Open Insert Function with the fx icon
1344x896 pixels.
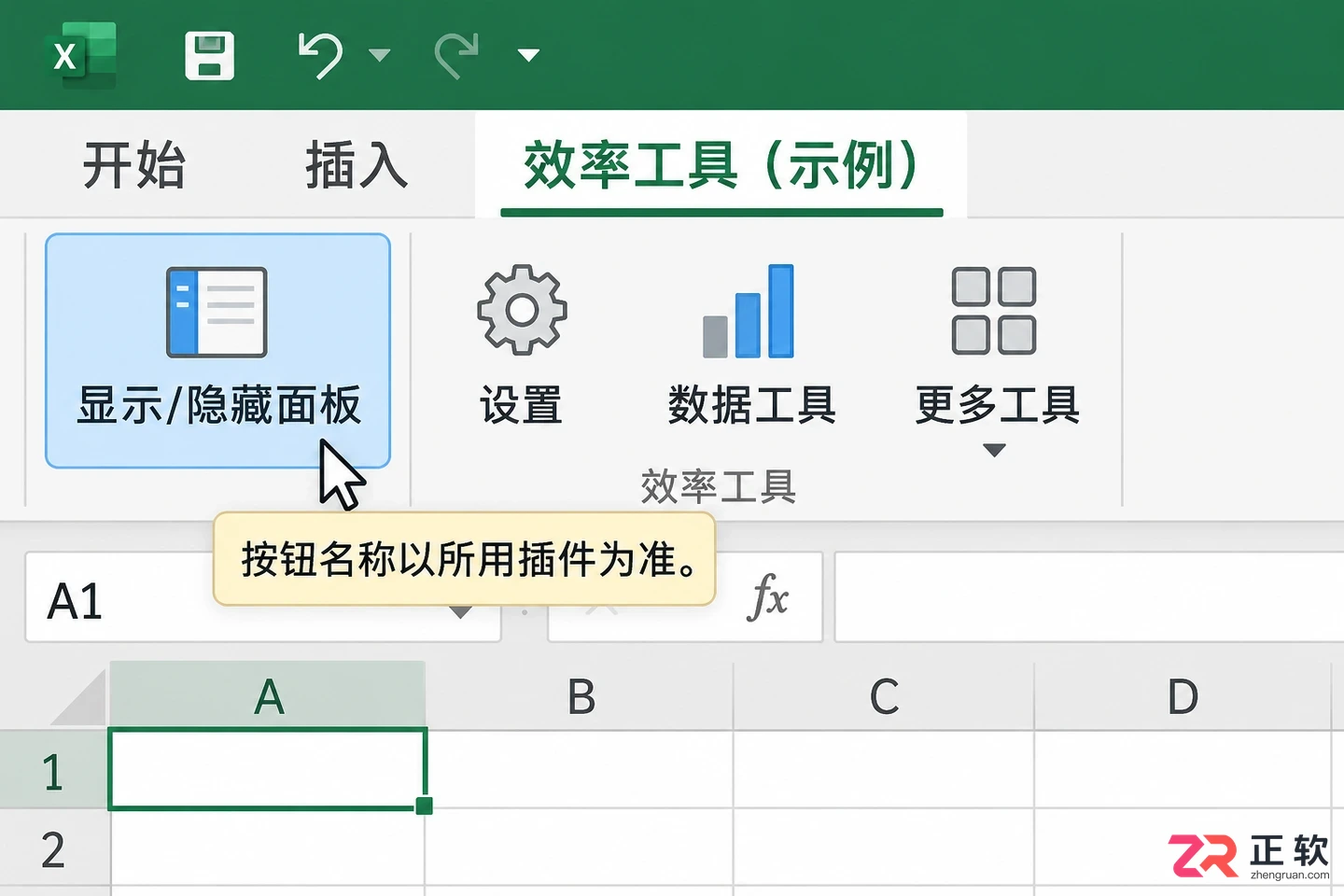(x=767, y=597)
